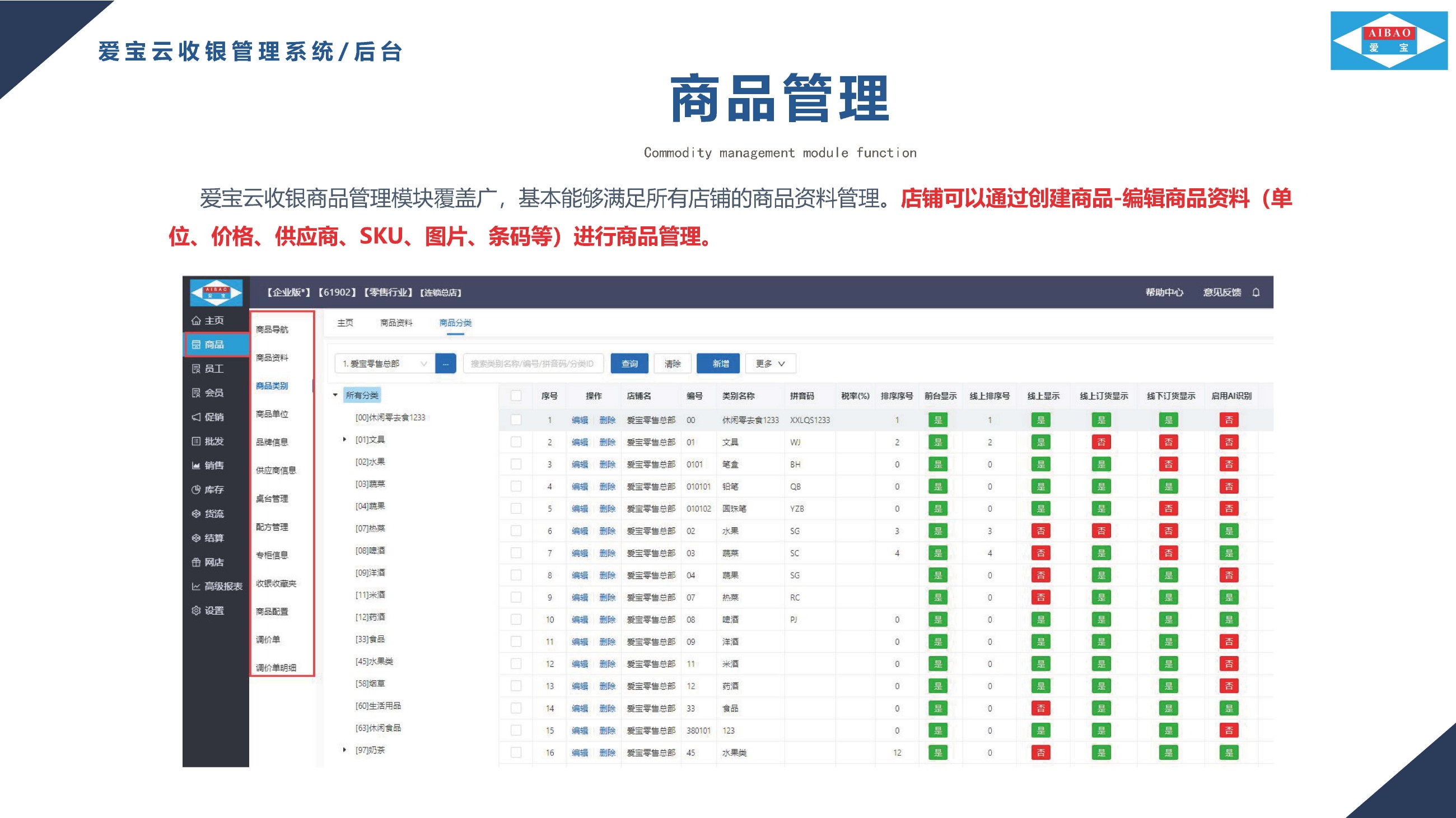Check the row 12 米酒 checkbox
This screenshot has height=818, width=1456.
[515, 664]
